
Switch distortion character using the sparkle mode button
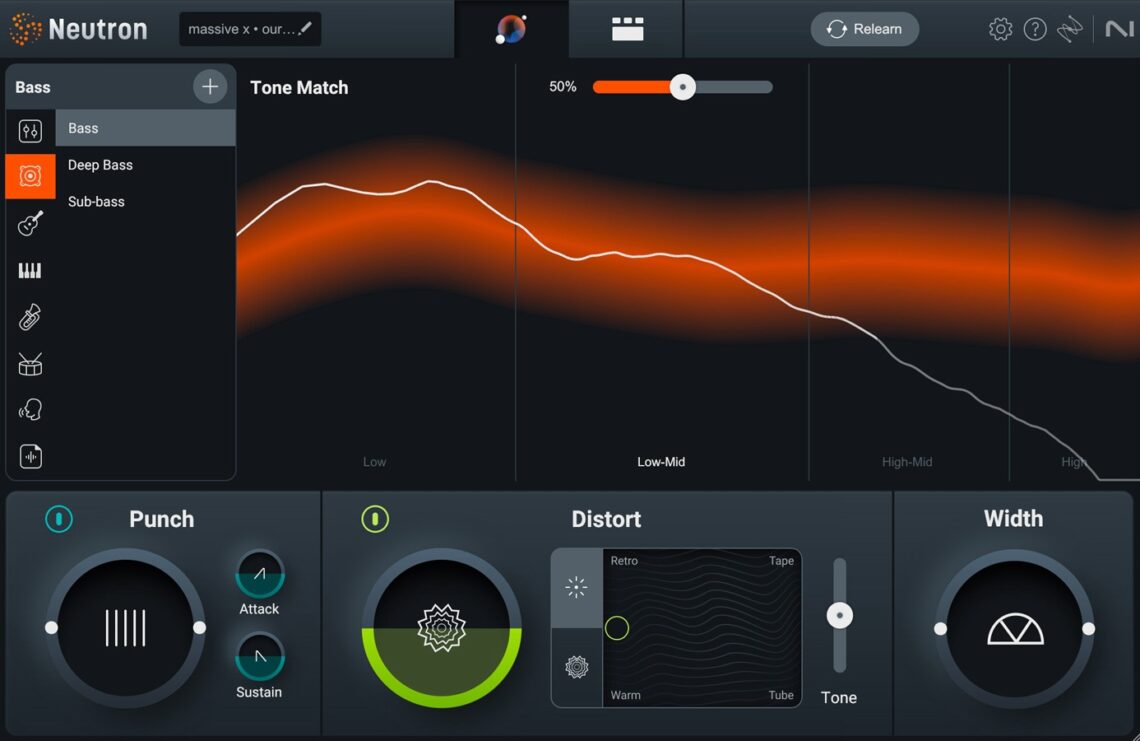click(x=576, y=589)
